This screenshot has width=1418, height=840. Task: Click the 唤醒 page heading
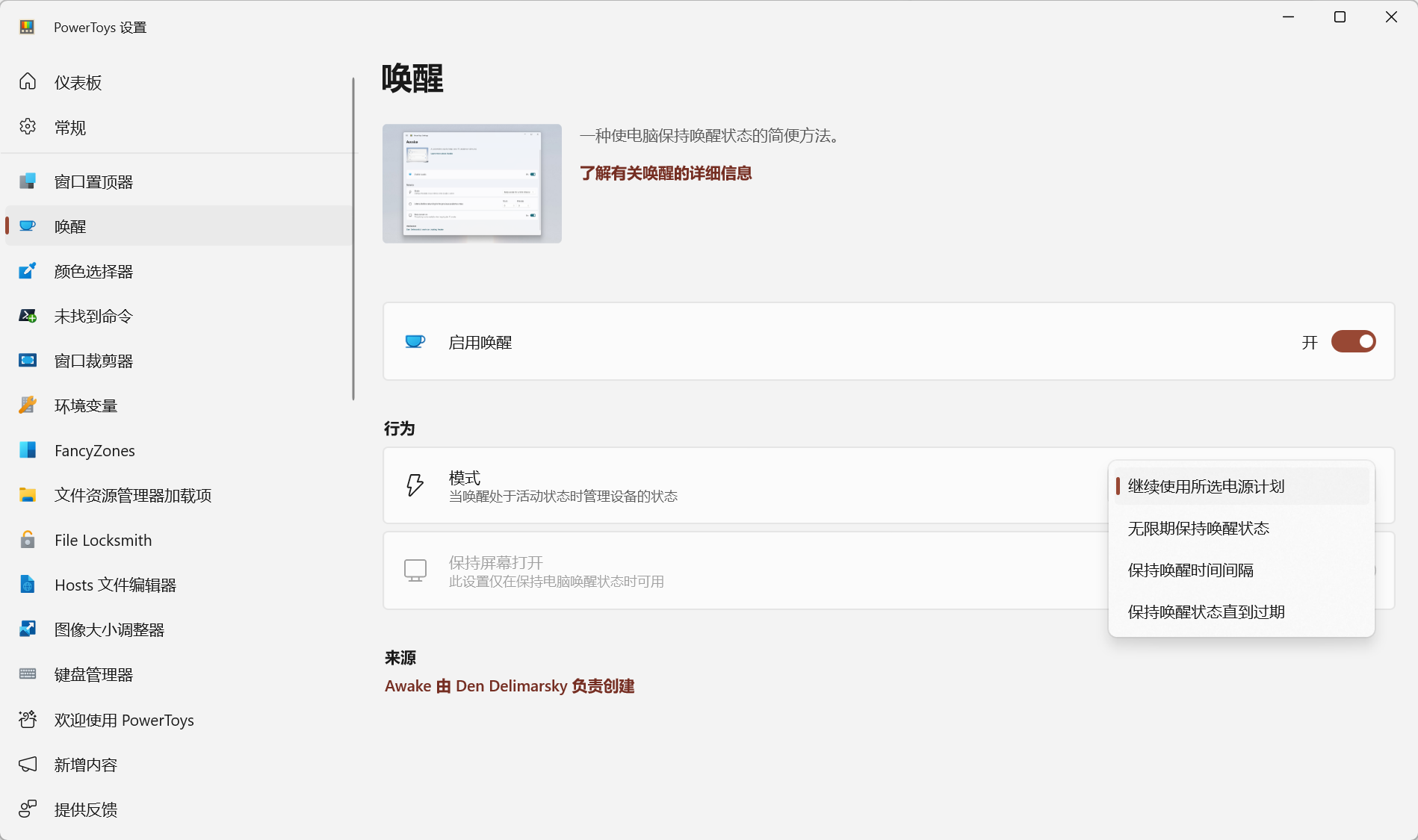(x=412, y=78)
